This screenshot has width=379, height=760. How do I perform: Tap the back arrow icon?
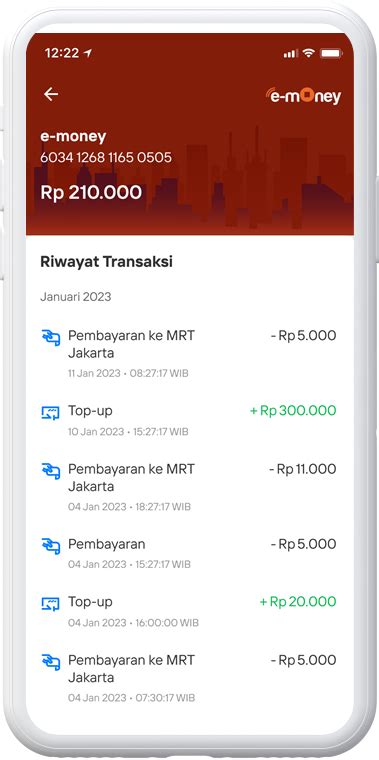(51, 94)
